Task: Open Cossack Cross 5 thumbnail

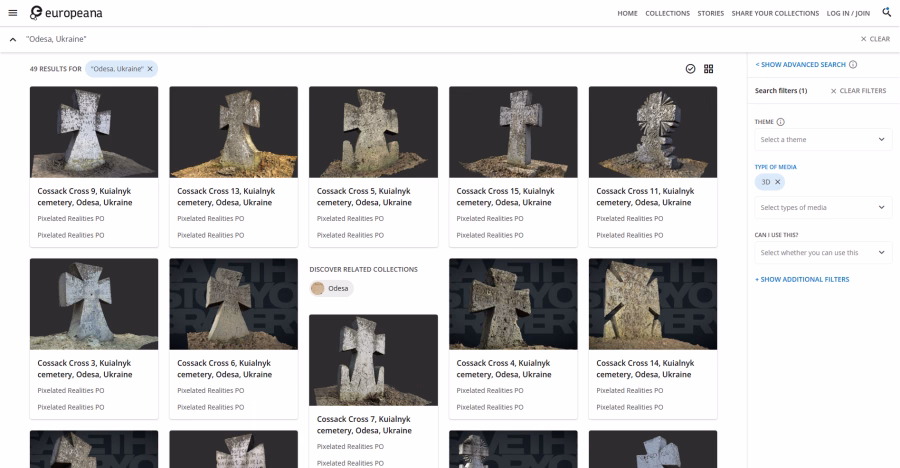Action: pyautogui.click(x=373, y=132)
